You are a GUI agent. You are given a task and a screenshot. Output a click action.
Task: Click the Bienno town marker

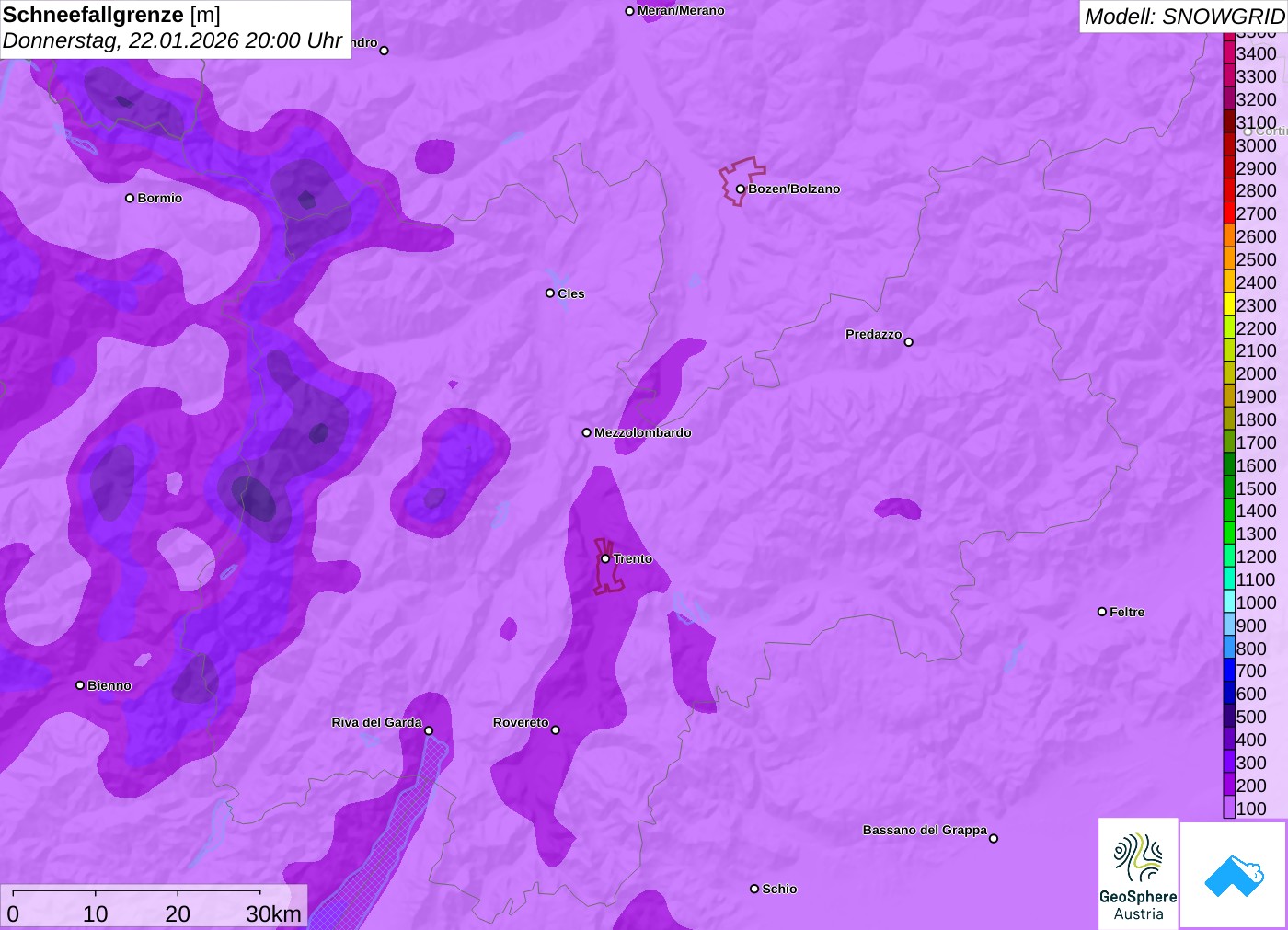(80, 685)
